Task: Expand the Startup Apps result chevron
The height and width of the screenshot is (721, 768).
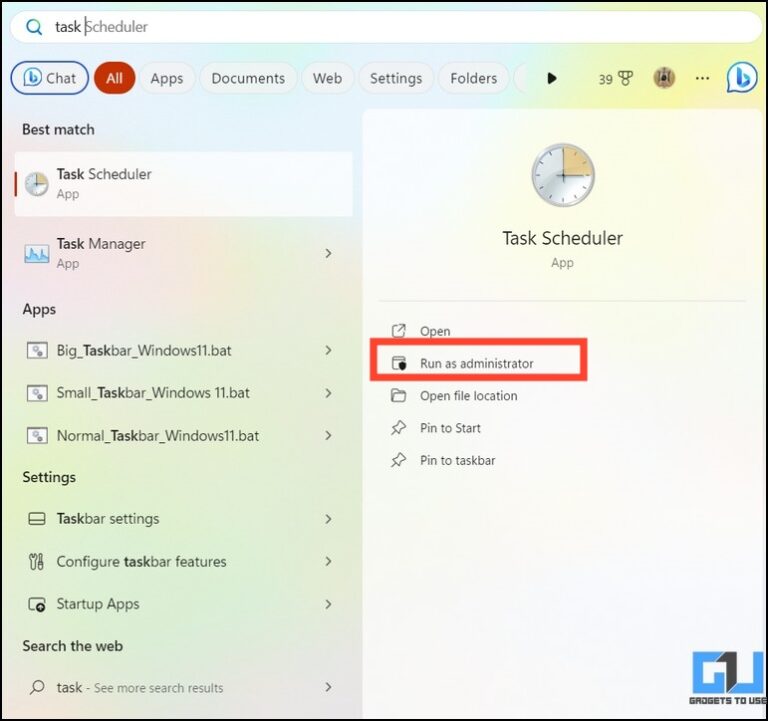Action: 328,604
